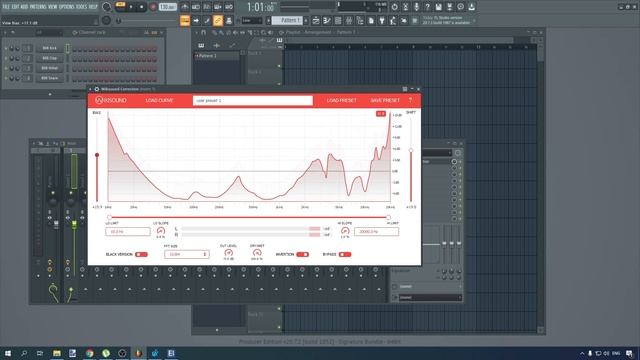This screenshot has width=640, height=360.
Task: Click the question mark in the Wiksound header
Action: 410,100
